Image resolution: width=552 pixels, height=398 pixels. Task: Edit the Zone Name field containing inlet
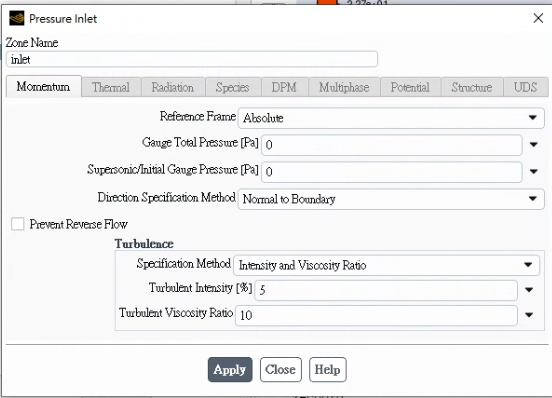point(192,59)
